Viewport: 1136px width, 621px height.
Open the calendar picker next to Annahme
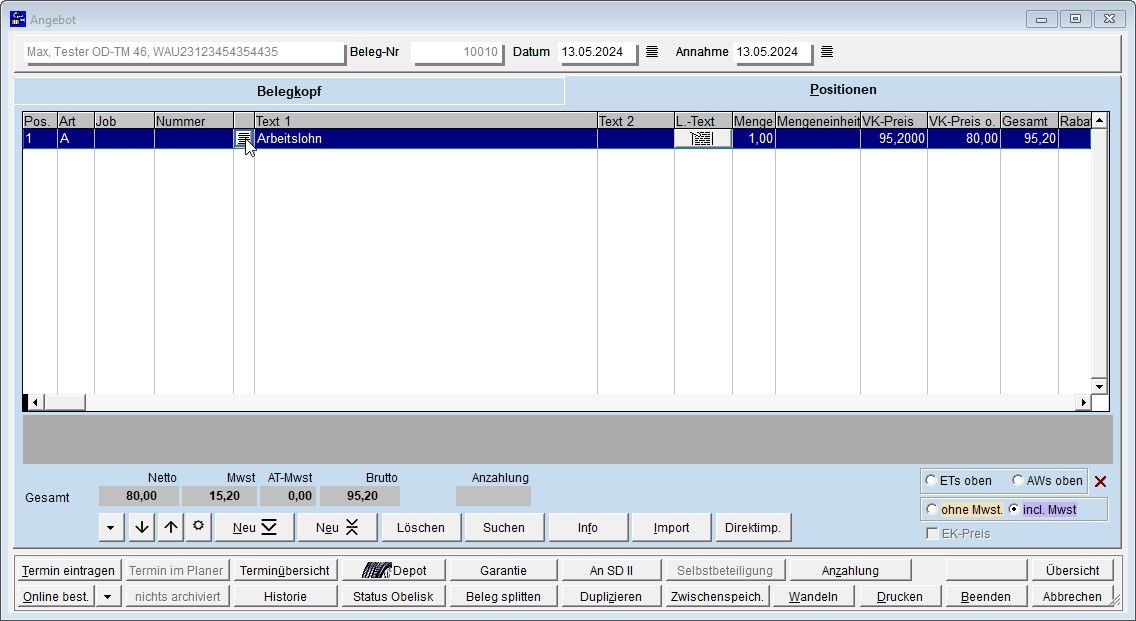827,52
